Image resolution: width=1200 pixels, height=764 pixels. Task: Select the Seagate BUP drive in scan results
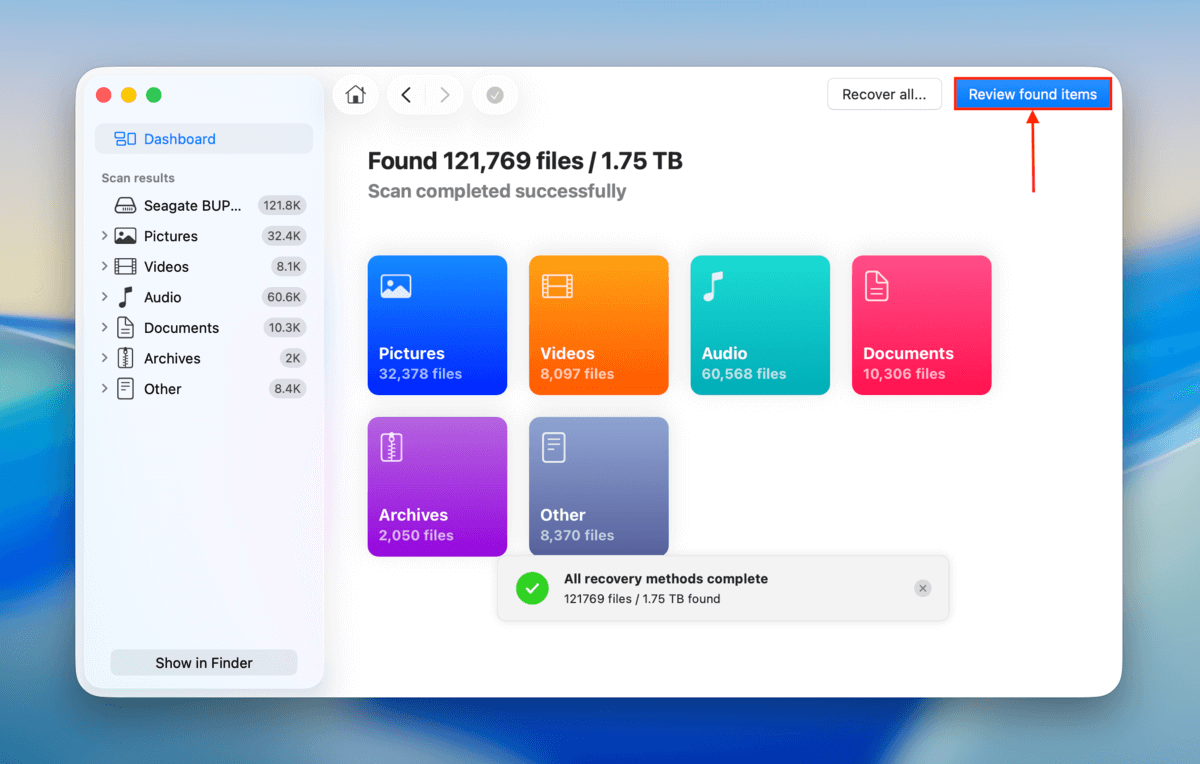coord(190,205)
